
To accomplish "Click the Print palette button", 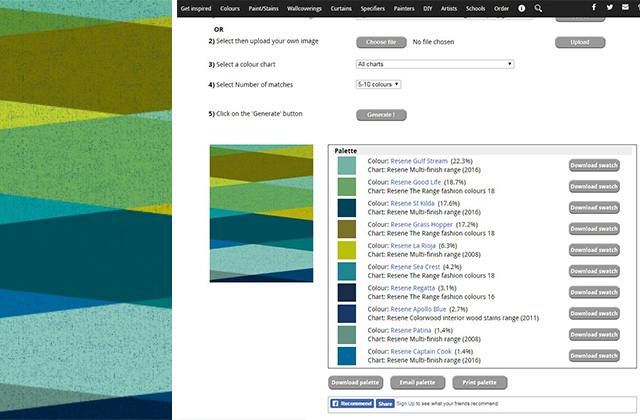I will 480,382.
